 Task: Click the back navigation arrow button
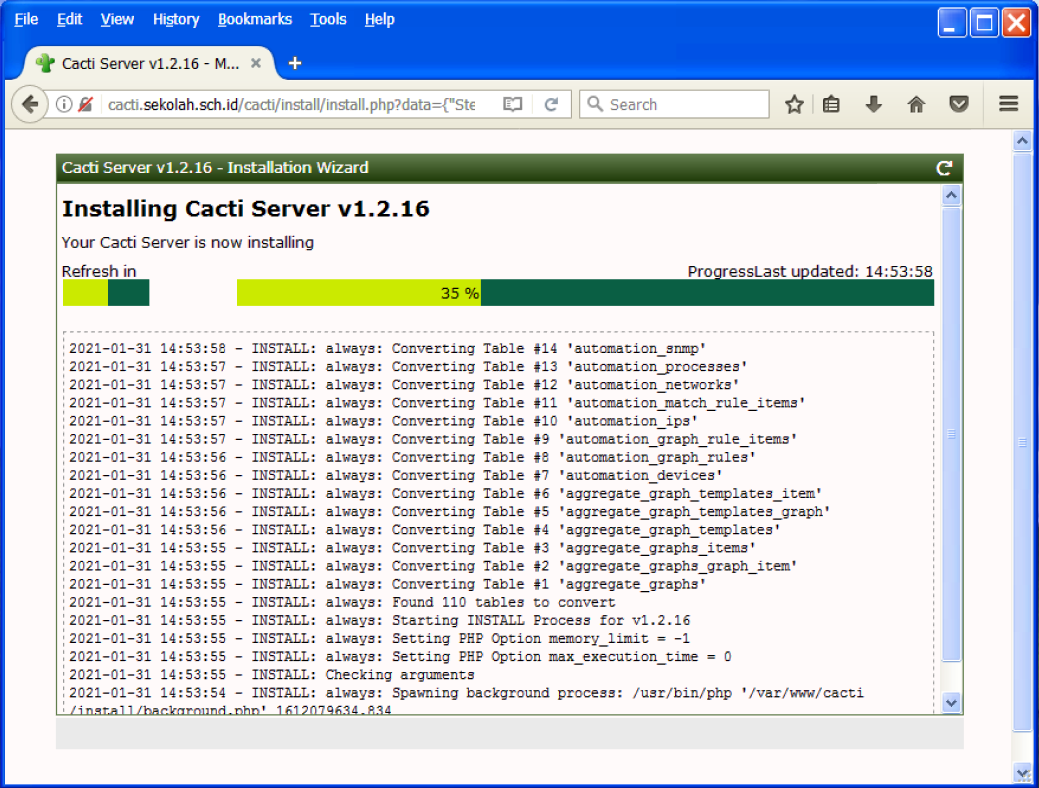click(x=30, y=104)
